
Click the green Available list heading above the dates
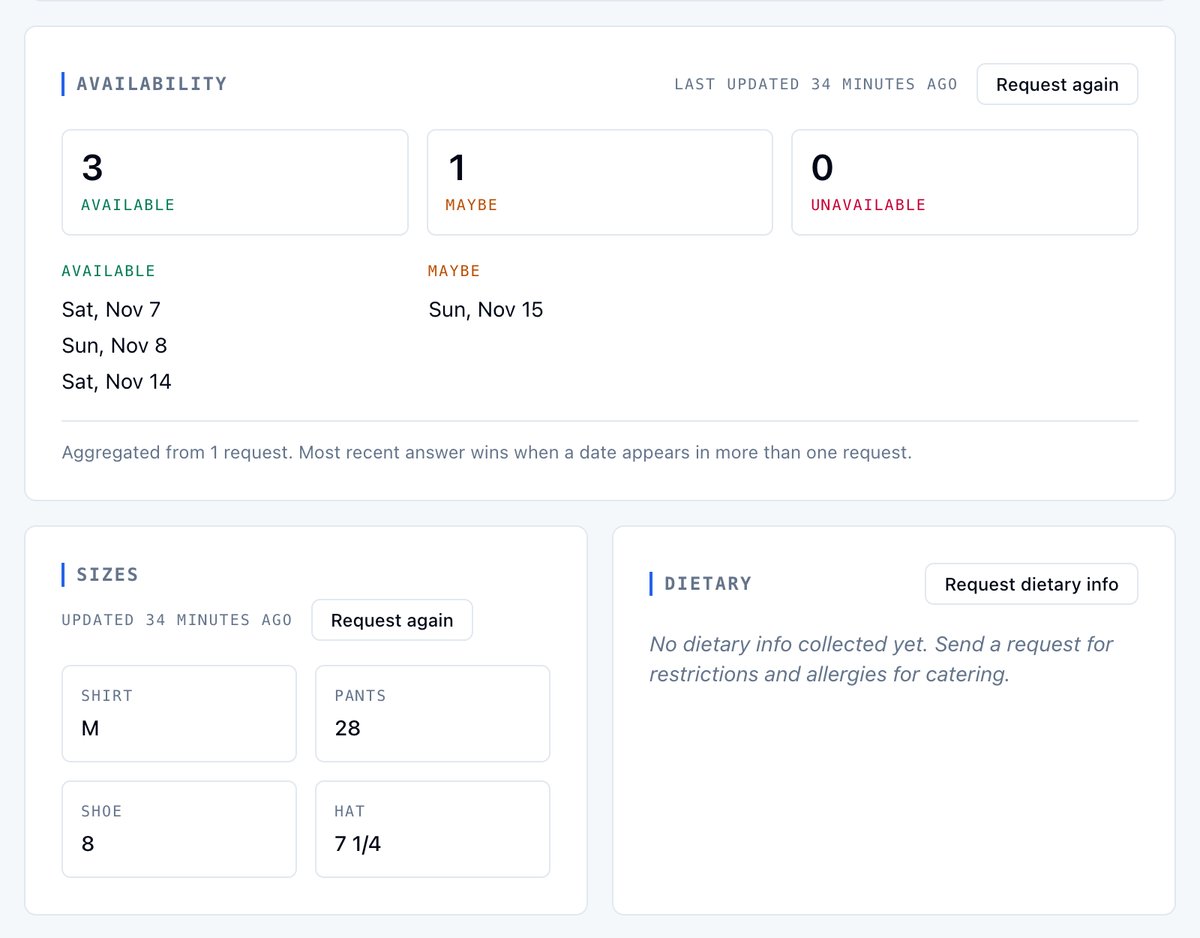click(108, 271)
